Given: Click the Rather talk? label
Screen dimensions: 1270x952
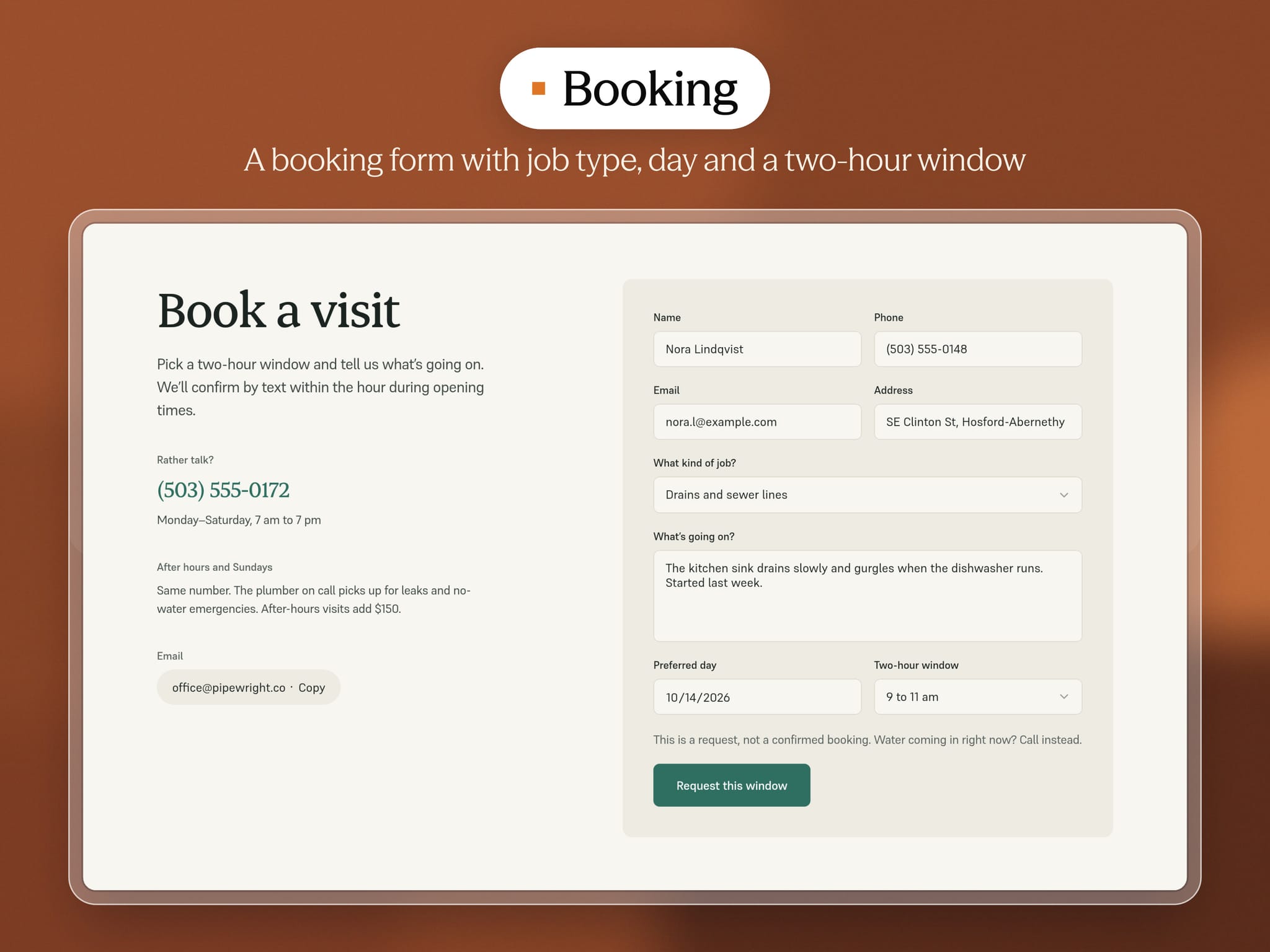Looking at the screenshot, I should (x=185, y=460).
